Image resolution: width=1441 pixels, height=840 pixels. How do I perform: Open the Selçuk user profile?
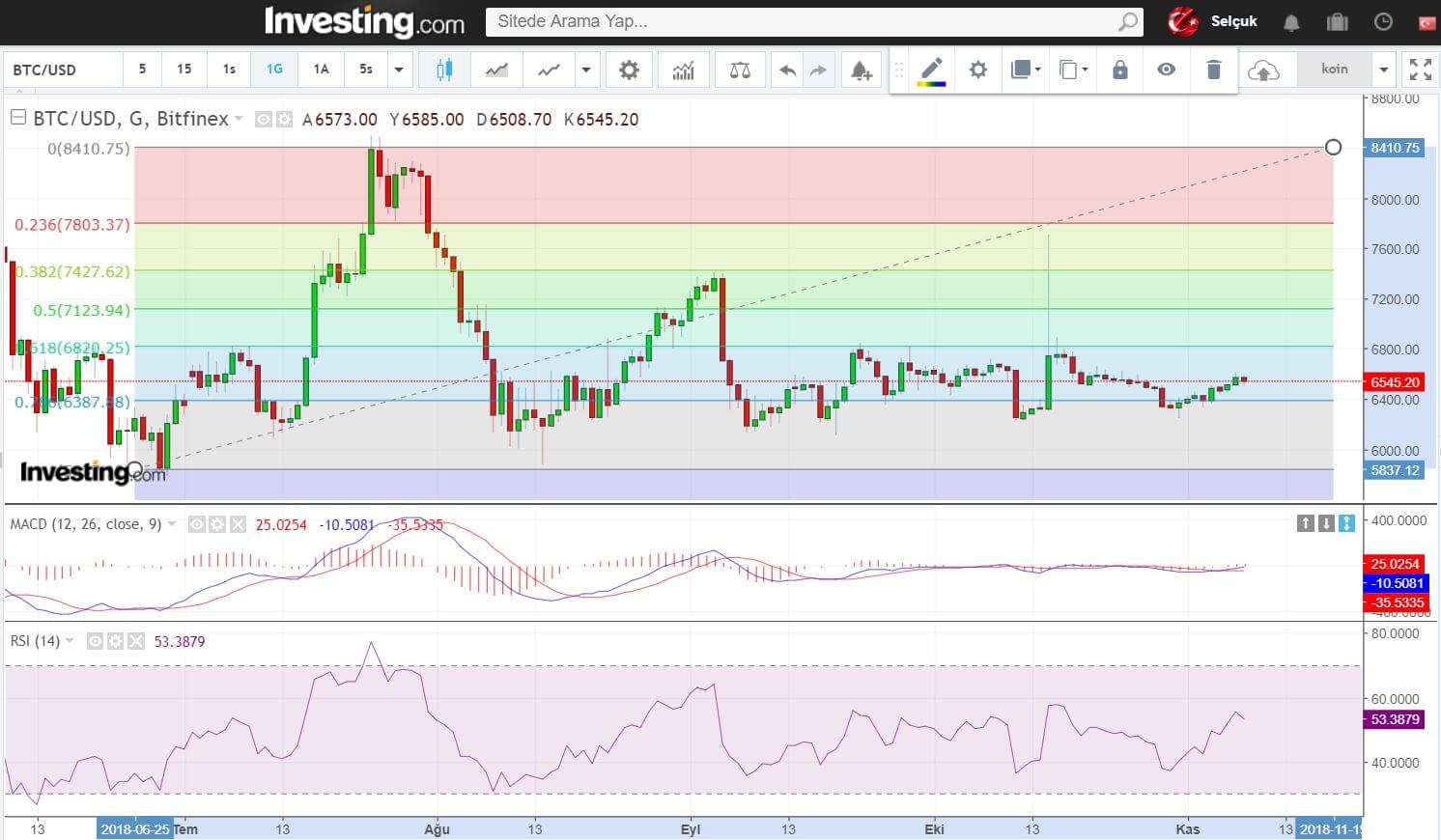1233,21
